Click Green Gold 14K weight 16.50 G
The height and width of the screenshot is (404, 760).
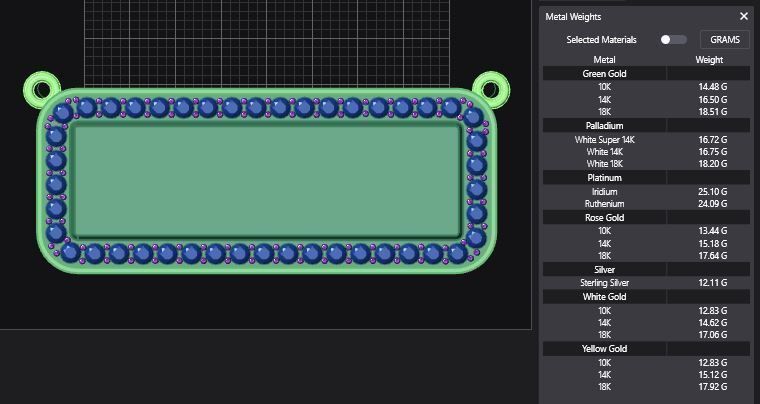[712, 99]
